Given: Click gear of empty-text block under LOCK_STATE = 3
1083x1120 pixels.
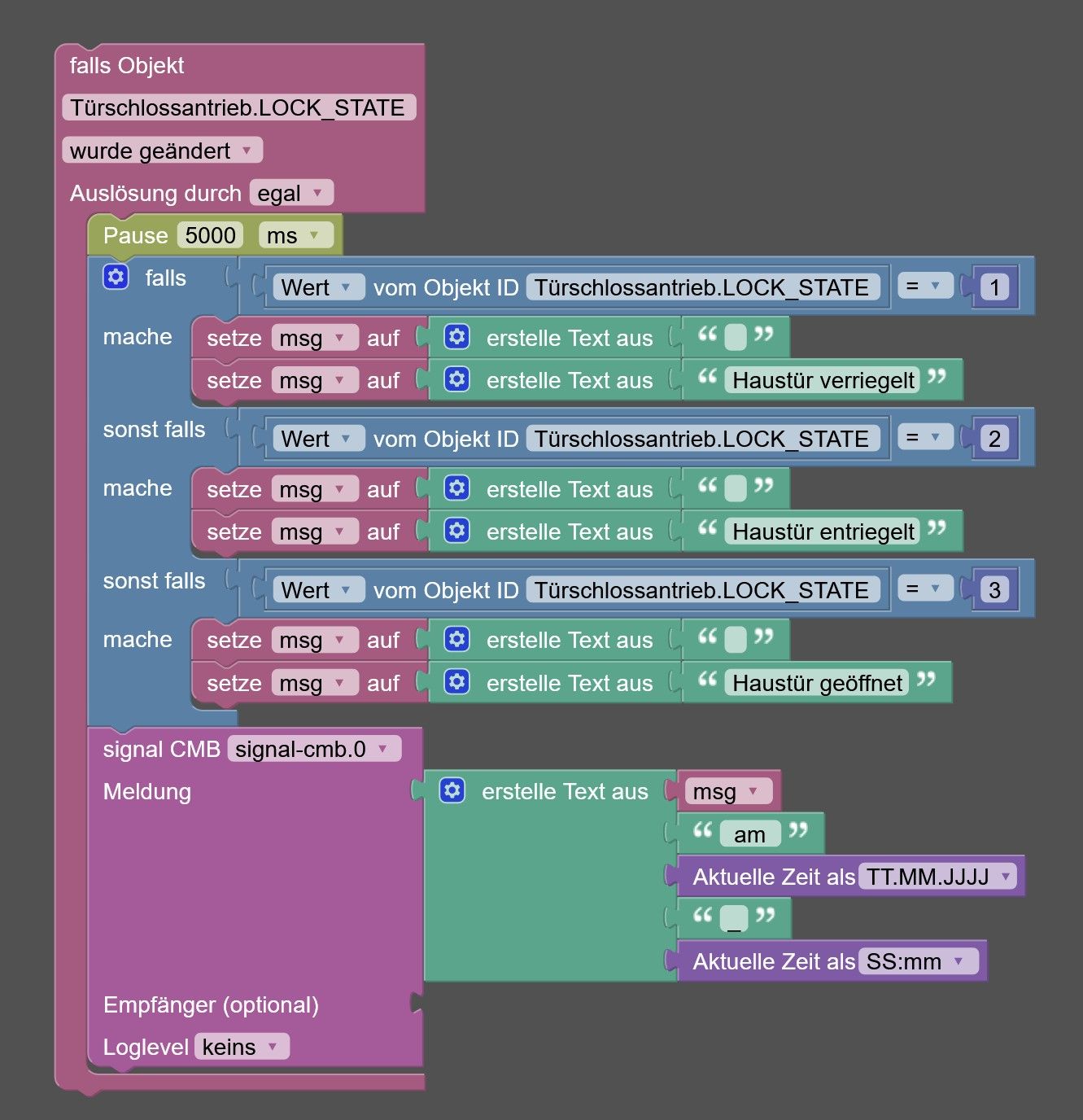Looking at the screenshot, I should (457, 639).
